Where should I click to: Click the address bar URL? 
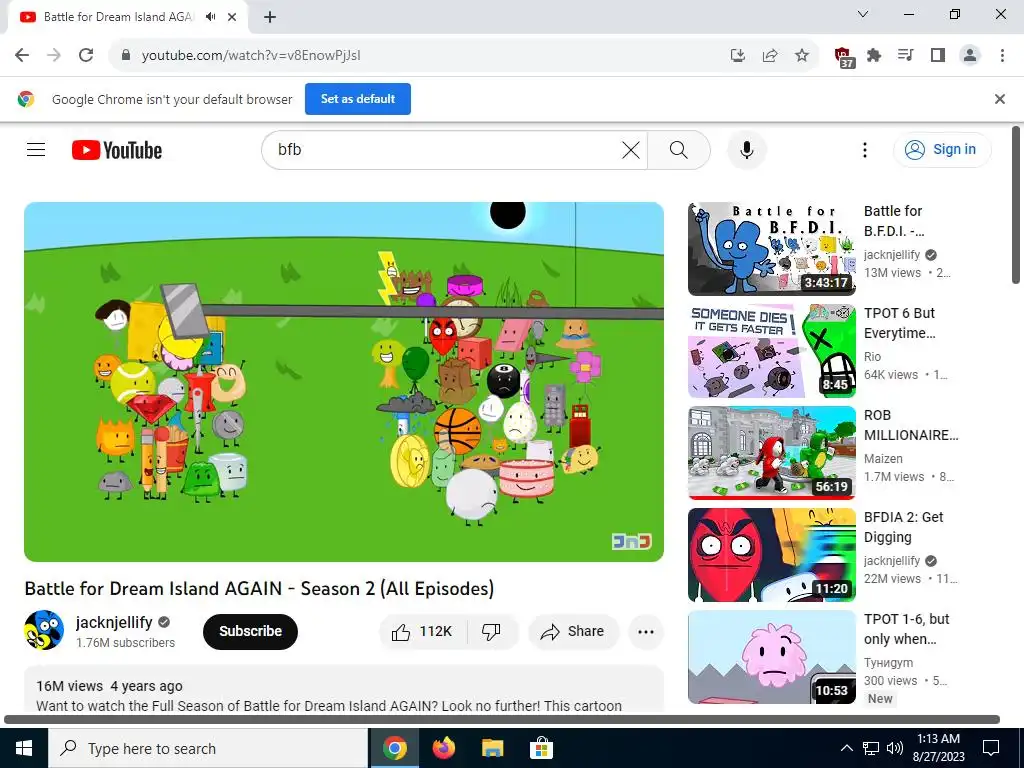pyautogui.click(x=251, y=56)
